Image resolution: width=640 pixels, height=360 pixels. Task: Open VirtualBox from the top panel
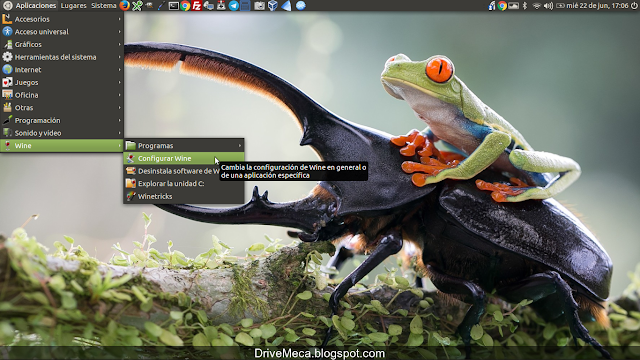[272, 6]
